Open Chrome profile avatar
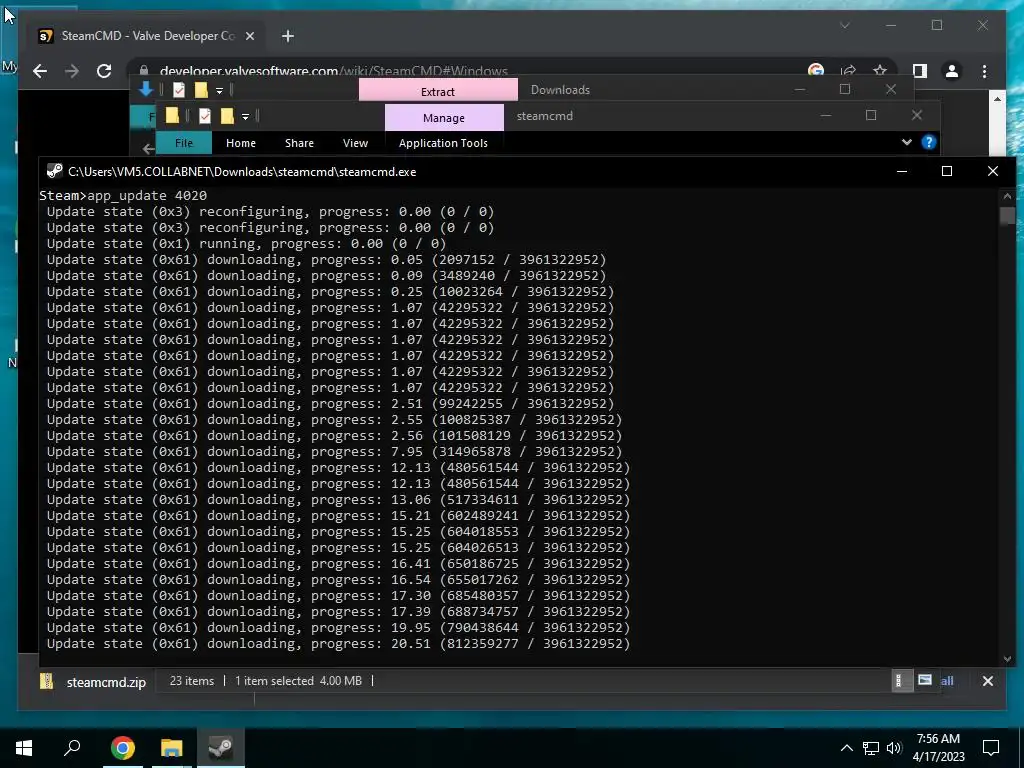 pos(952,71)
